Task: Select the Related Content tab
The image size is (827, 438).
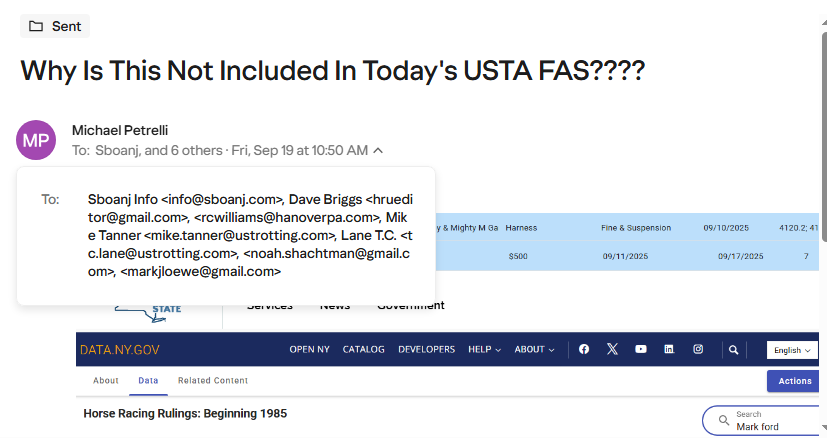Action: click(x=213, y=381)
